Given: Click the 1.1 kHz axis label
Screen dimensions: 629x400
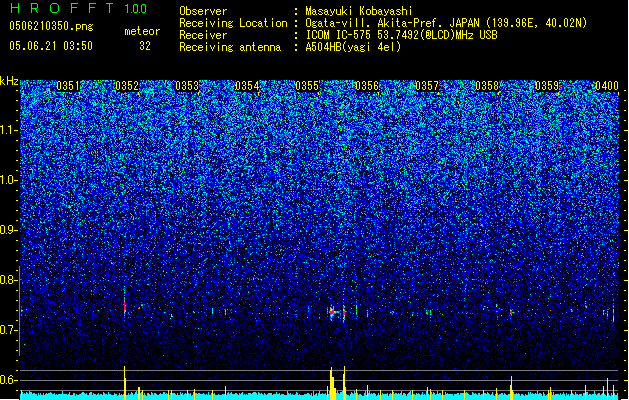Looking at the screenshot, I should 8,130.
